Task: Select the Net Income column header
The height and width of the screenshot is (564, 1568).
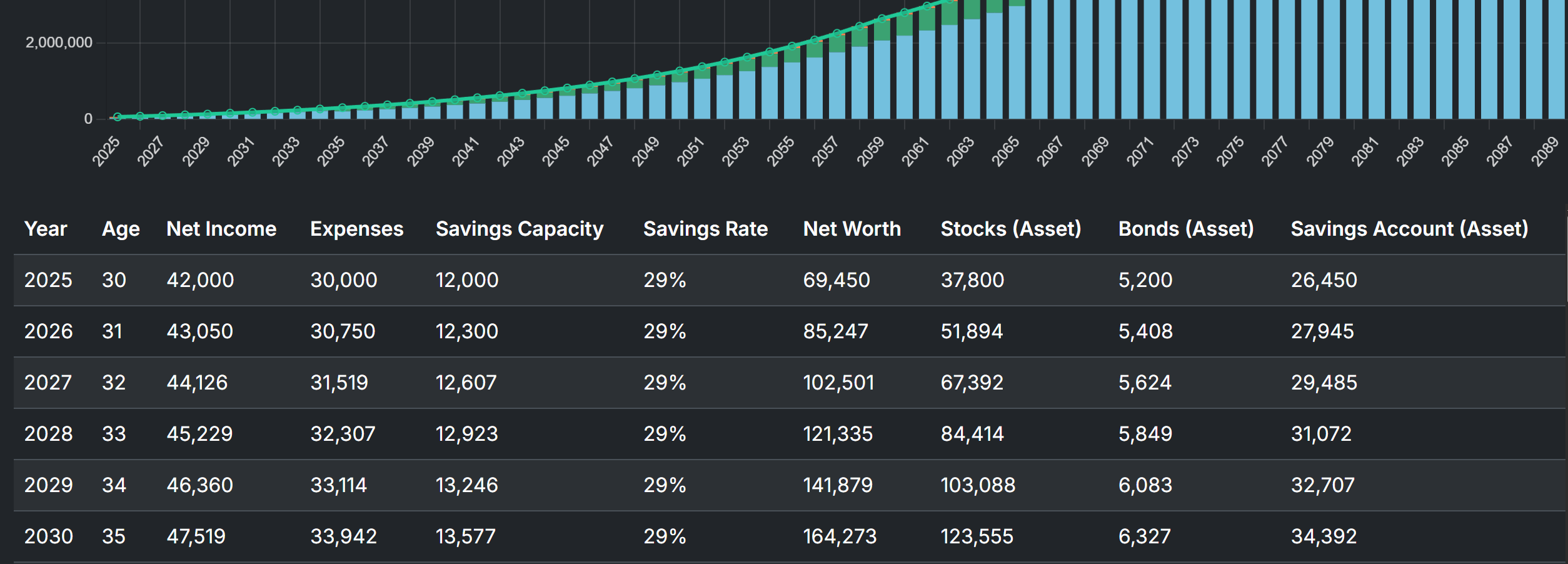Action: tap(221, 229)
